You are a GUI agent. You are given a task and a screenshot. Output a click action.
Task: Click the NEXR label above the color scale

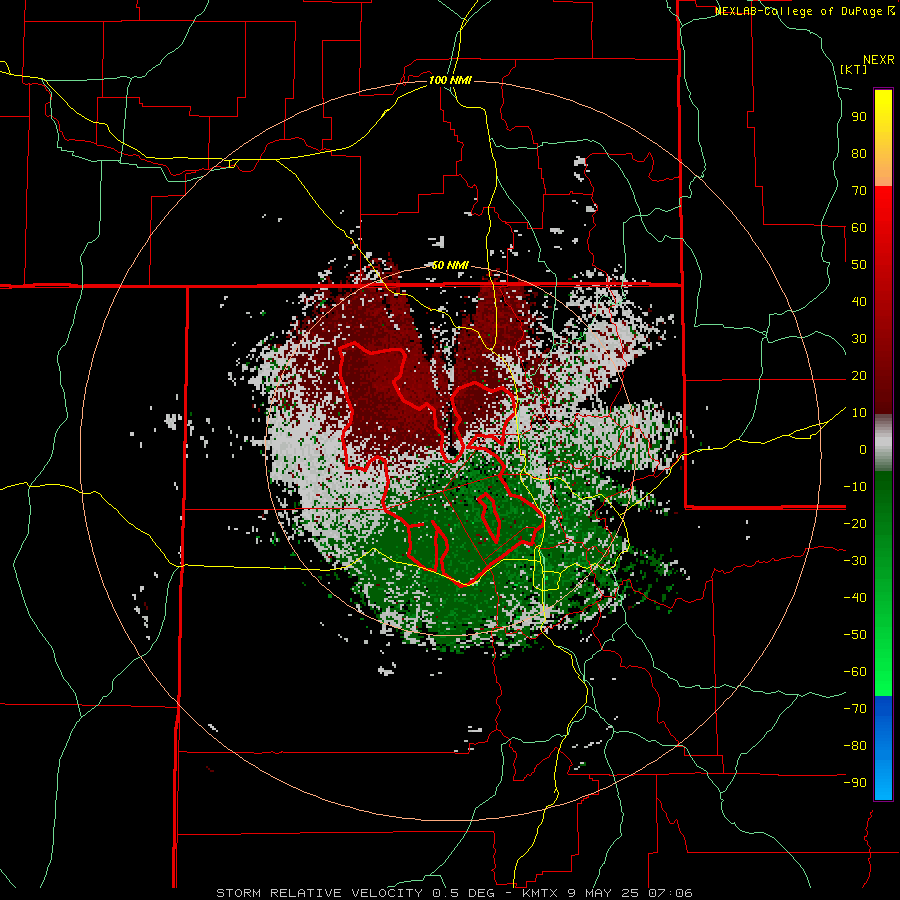879,60
